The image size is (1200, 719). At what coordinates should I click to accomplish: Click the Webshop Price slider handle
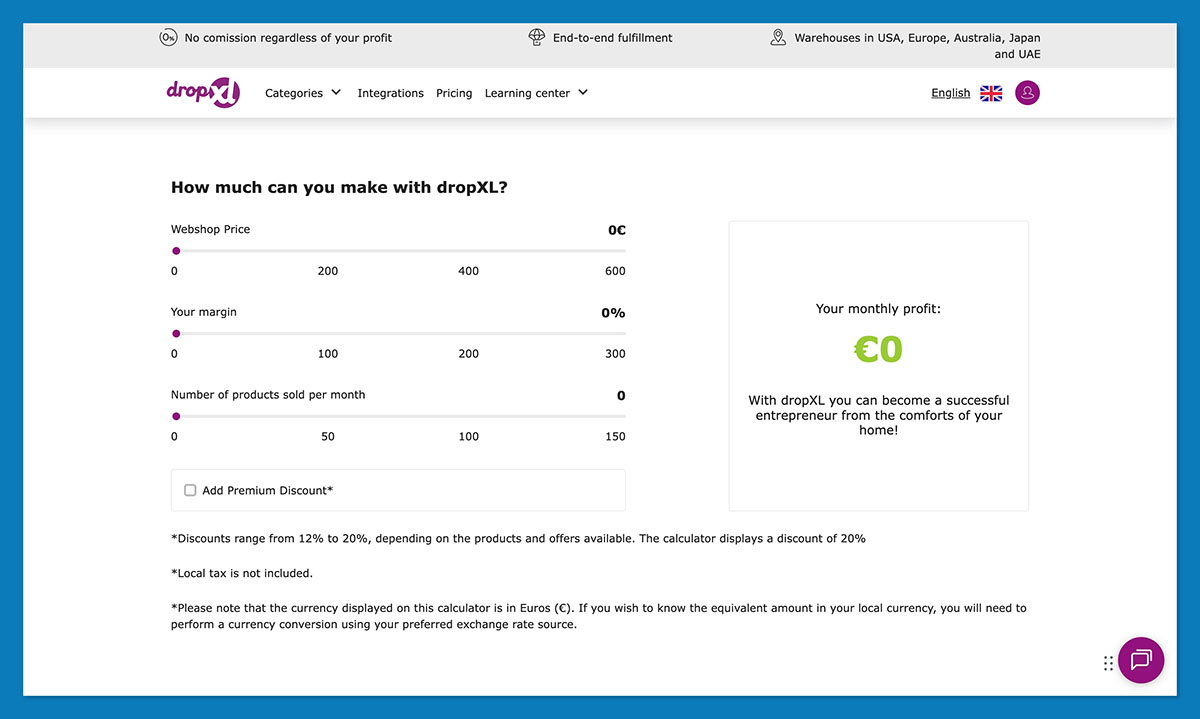176,251
